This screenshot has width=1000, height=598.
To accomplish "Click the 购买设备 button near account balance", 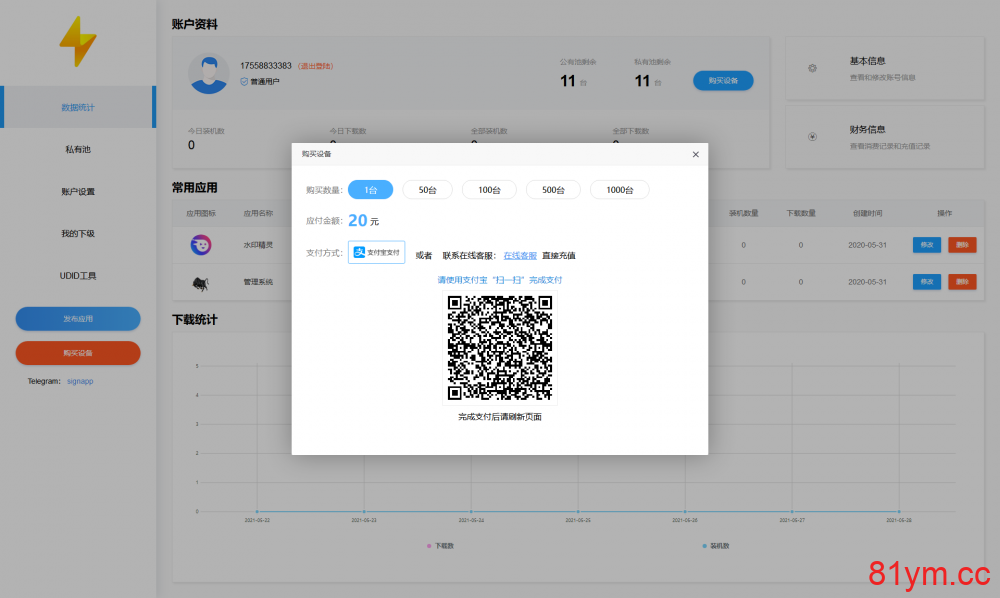I will point(723,80).
